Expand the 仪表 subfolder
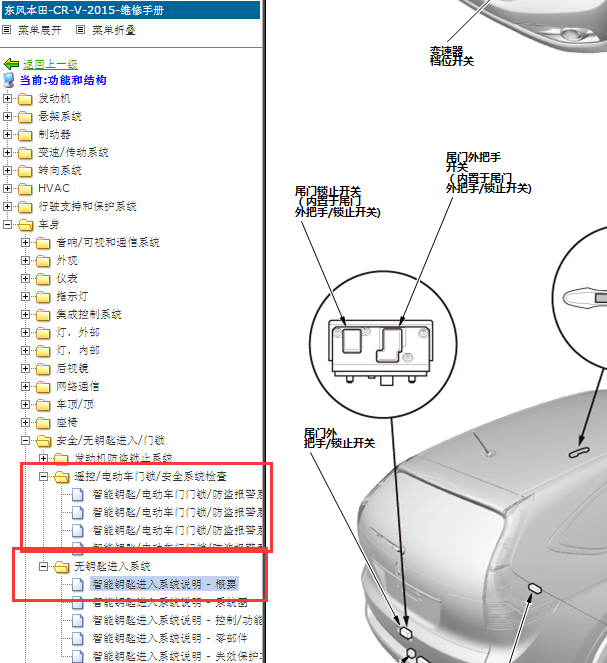 tap(25, 278)
